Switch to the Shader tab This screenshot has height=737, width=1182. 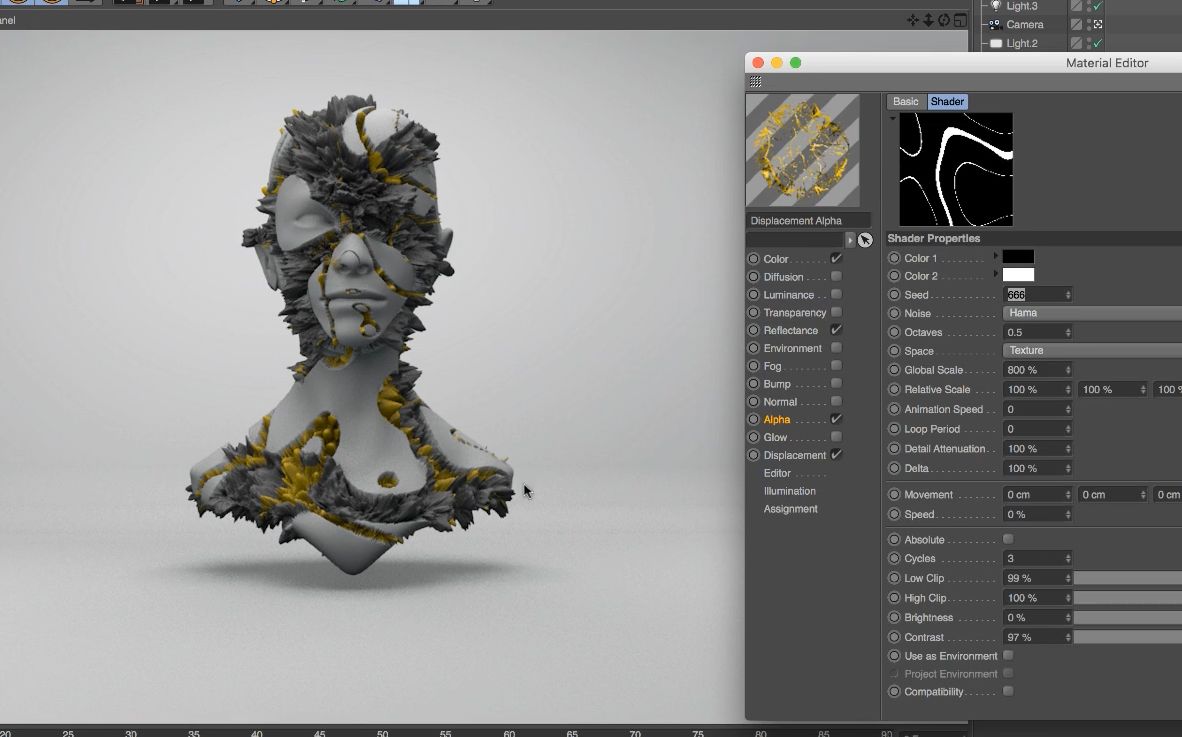tap(947, 101)
